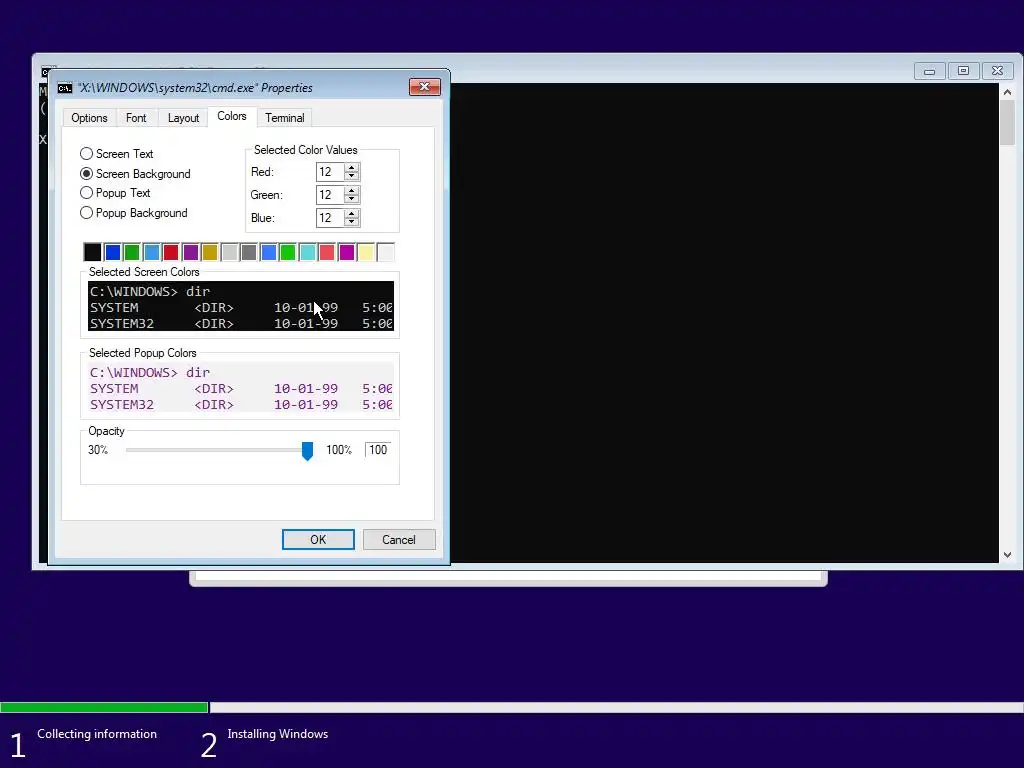
Task: Click the green setup progress bar
Action: point(104,707)
